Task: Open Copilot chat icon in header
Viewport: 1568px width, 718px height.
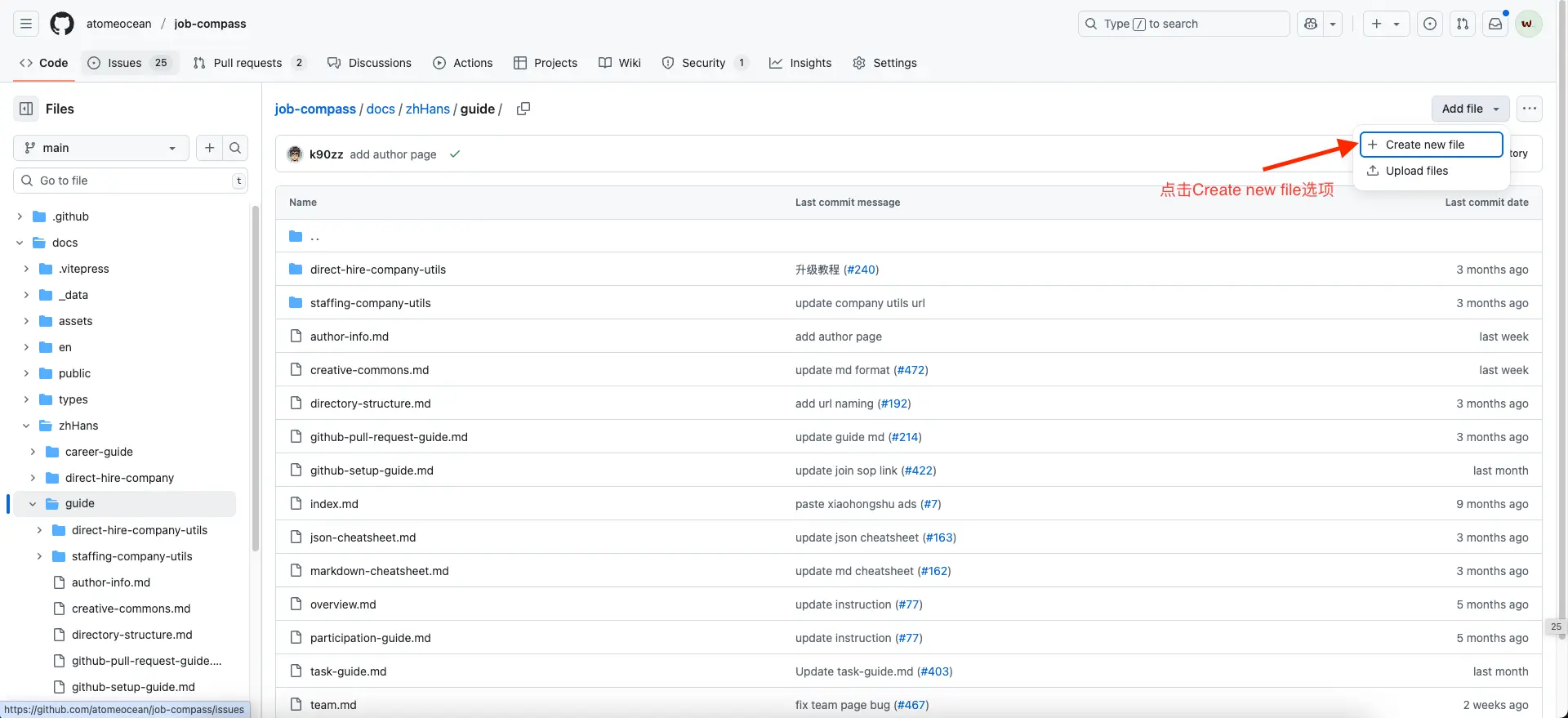Action: pos(1311,24)
